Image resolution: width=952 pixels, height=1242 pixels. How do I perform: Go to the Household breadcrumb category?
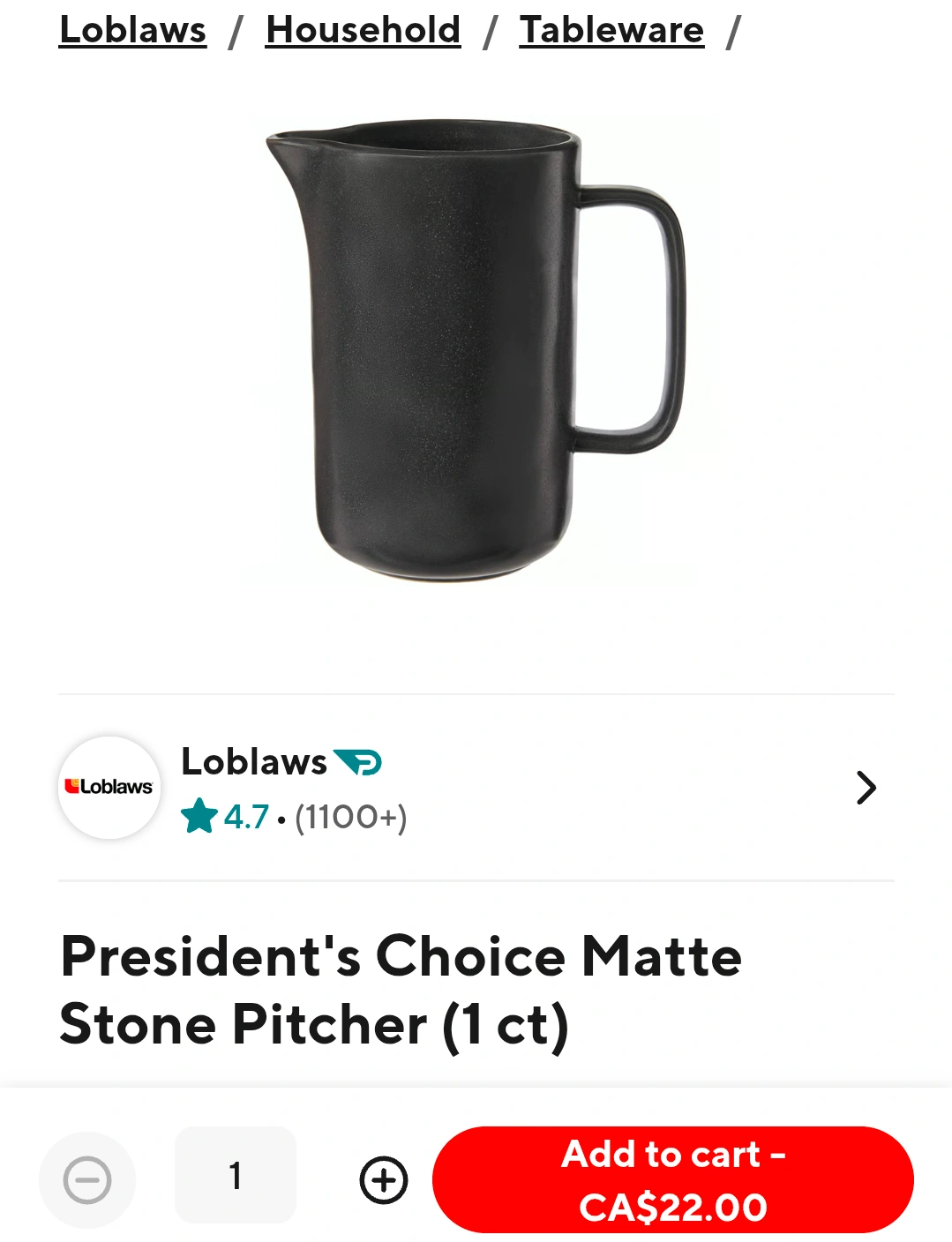pyautogui.click(x=363, y=30)
